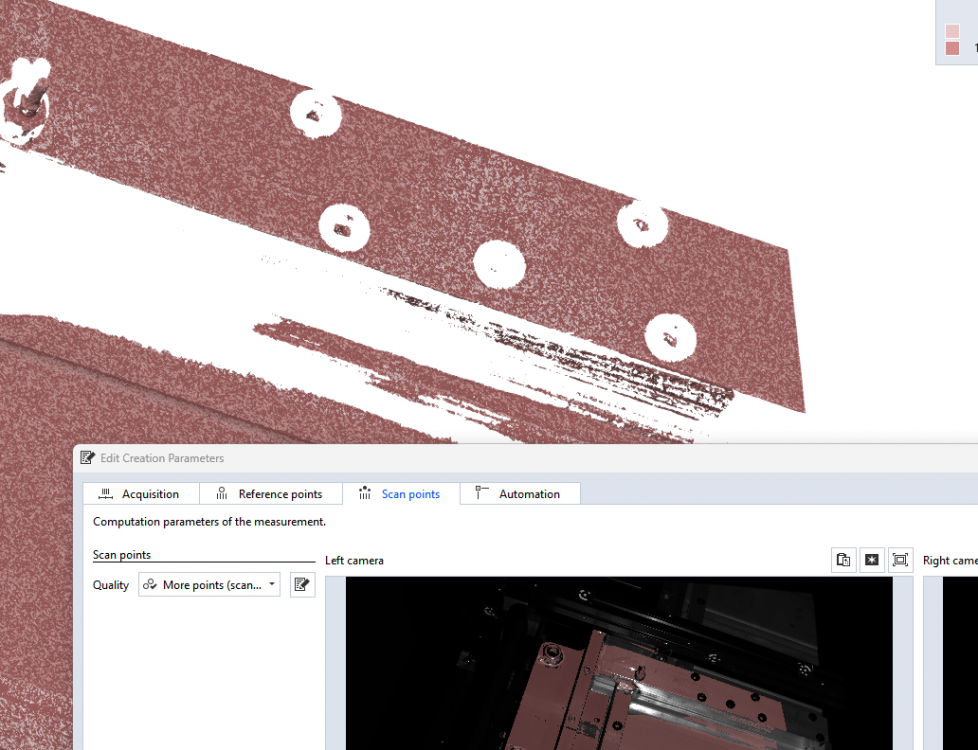Click the Scan points section heading
The height and width of the screenshot is (750, 978).
[122, 555]
